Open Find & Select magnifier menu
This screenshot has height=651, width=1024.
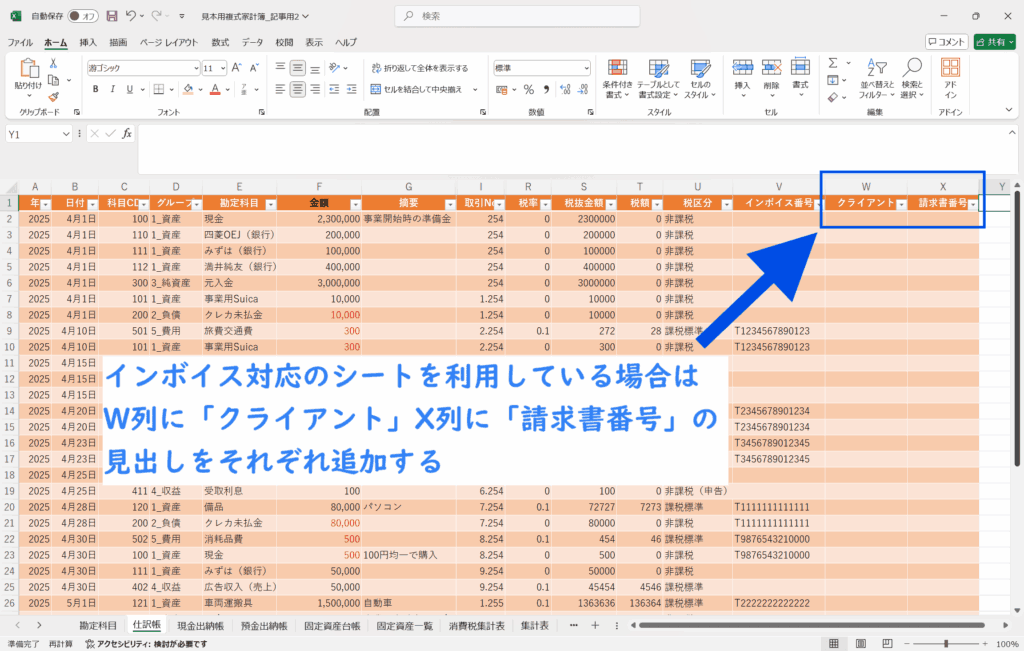coord(912,78)
